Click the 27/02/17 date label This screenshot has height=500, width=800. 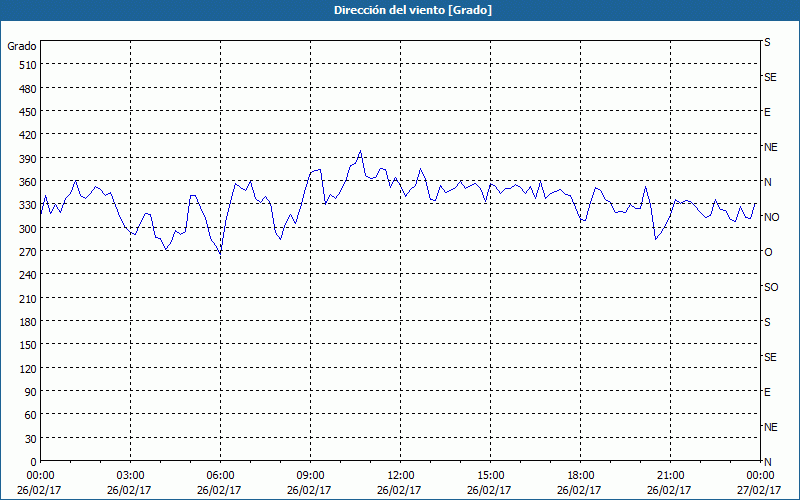[x=759, y=490]
